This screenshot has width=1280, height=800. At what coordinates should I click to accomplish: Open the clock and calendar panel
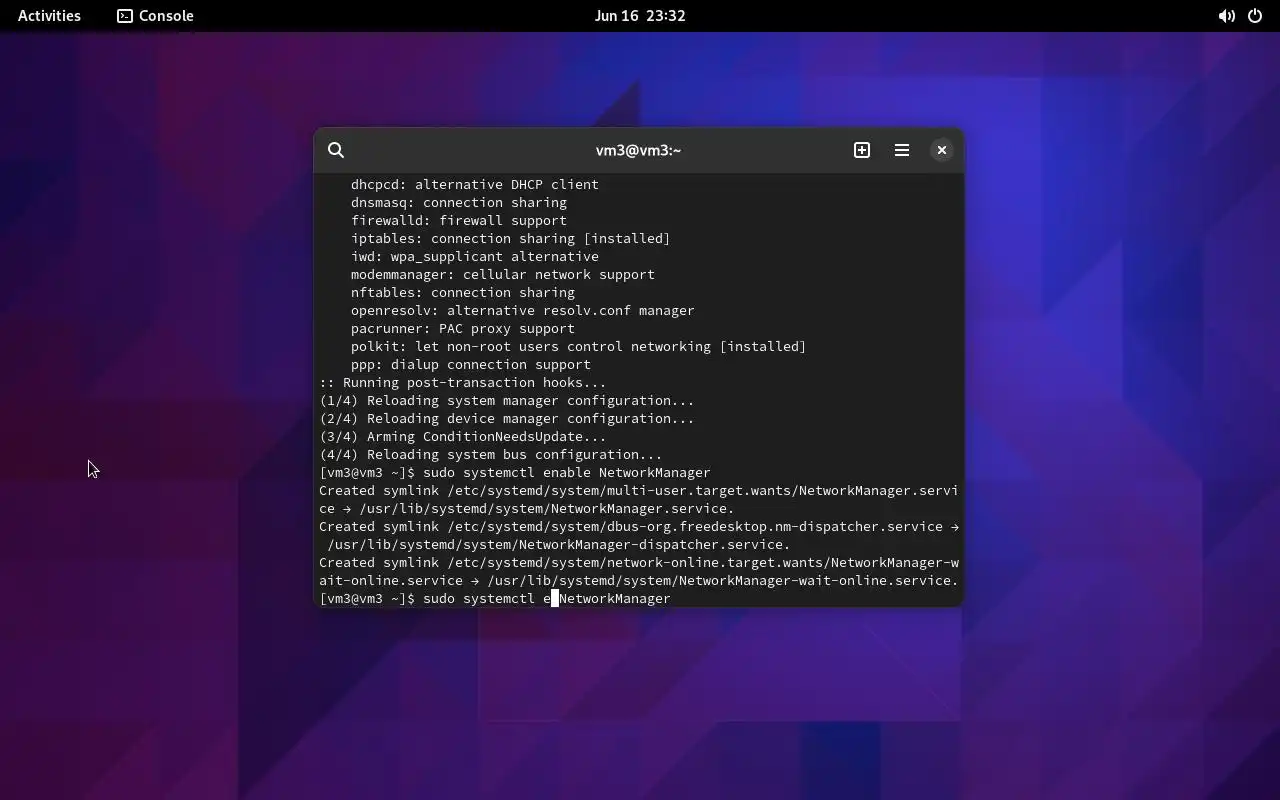[x=640, y=16]
